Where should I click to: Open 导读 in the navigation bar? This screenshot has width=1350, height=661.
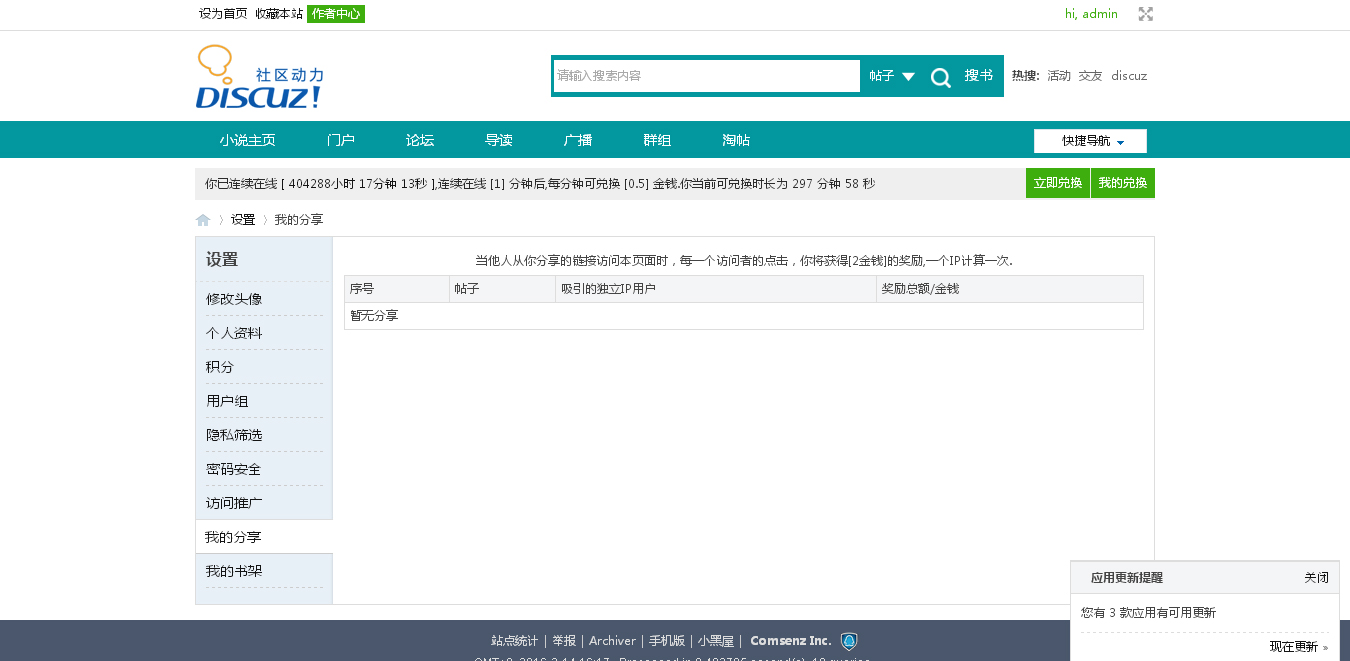click(499, 140)
